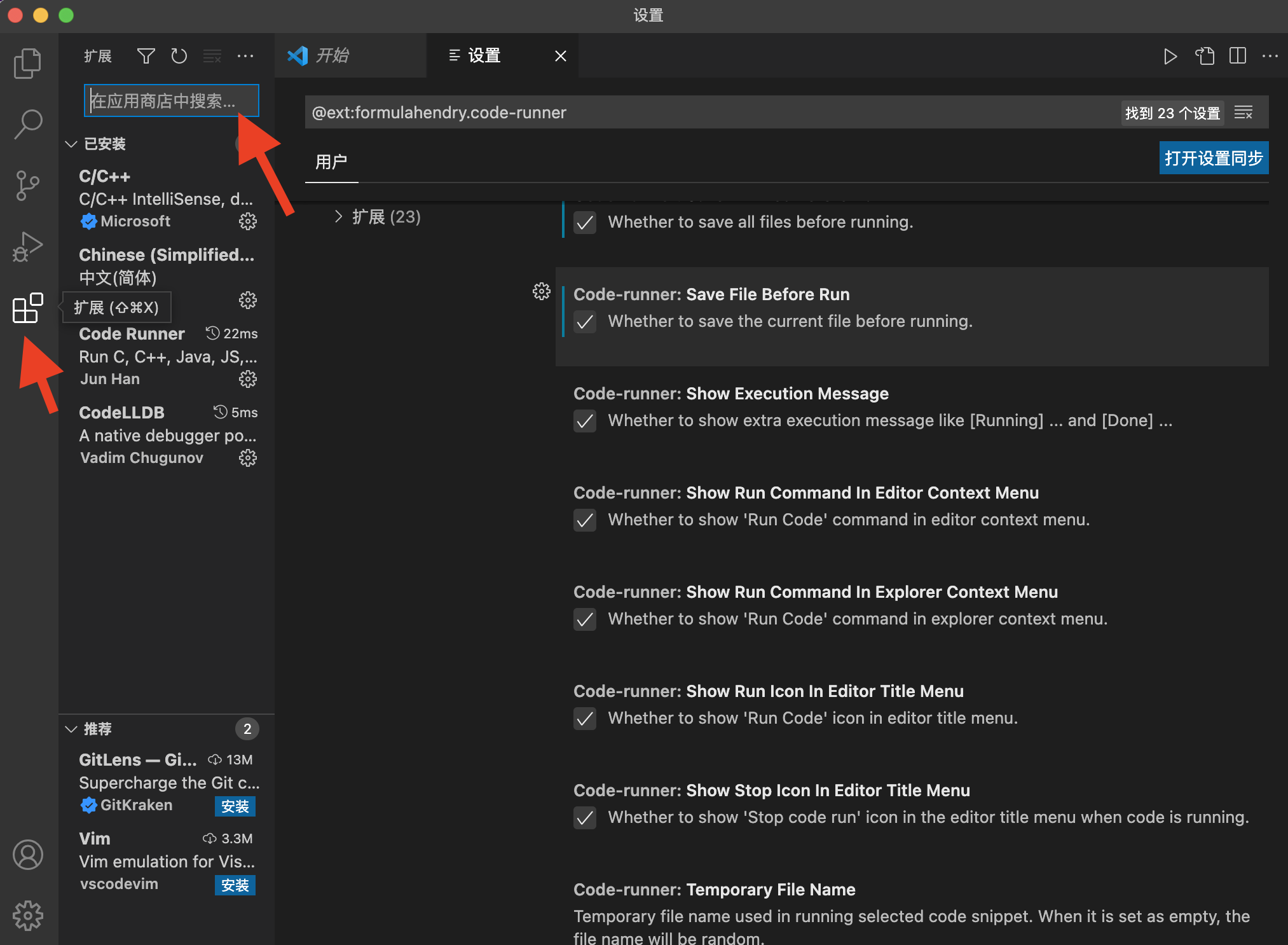This screenshot has width=1288, height=945.
Task: Install GitLens extension
Action: tap(235, 806)
